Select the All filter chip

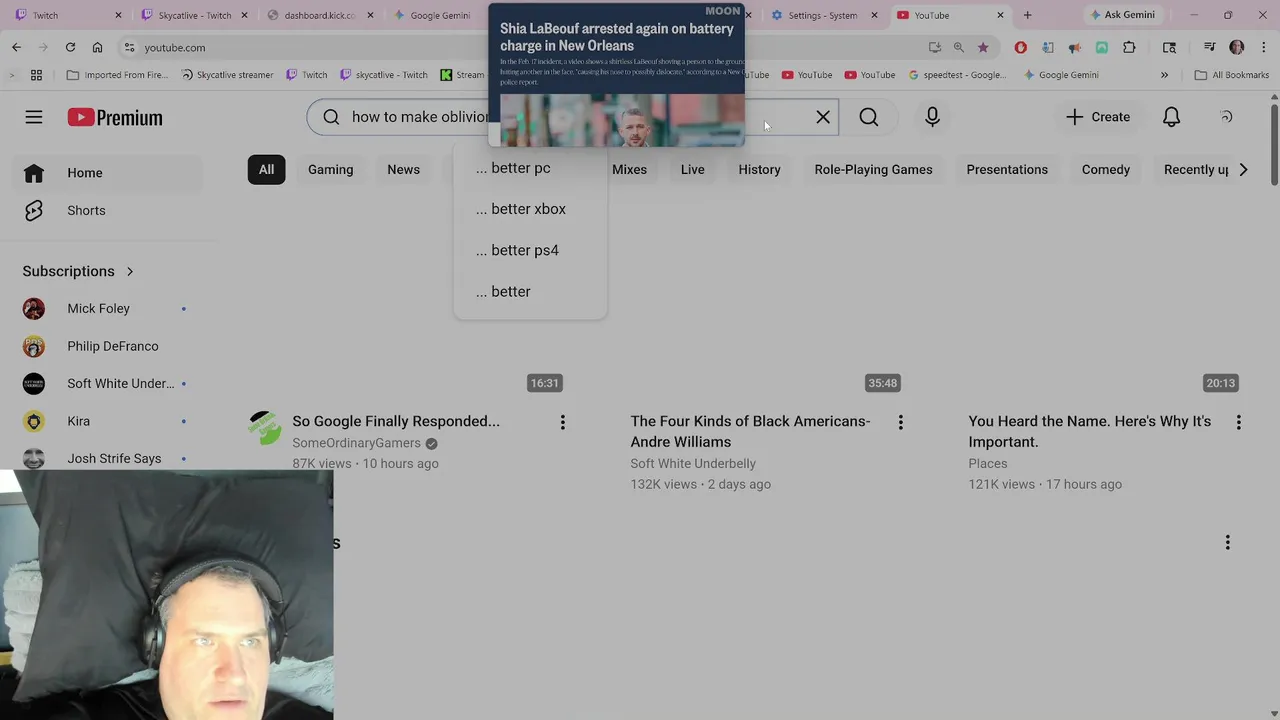(x=266, y=169)
